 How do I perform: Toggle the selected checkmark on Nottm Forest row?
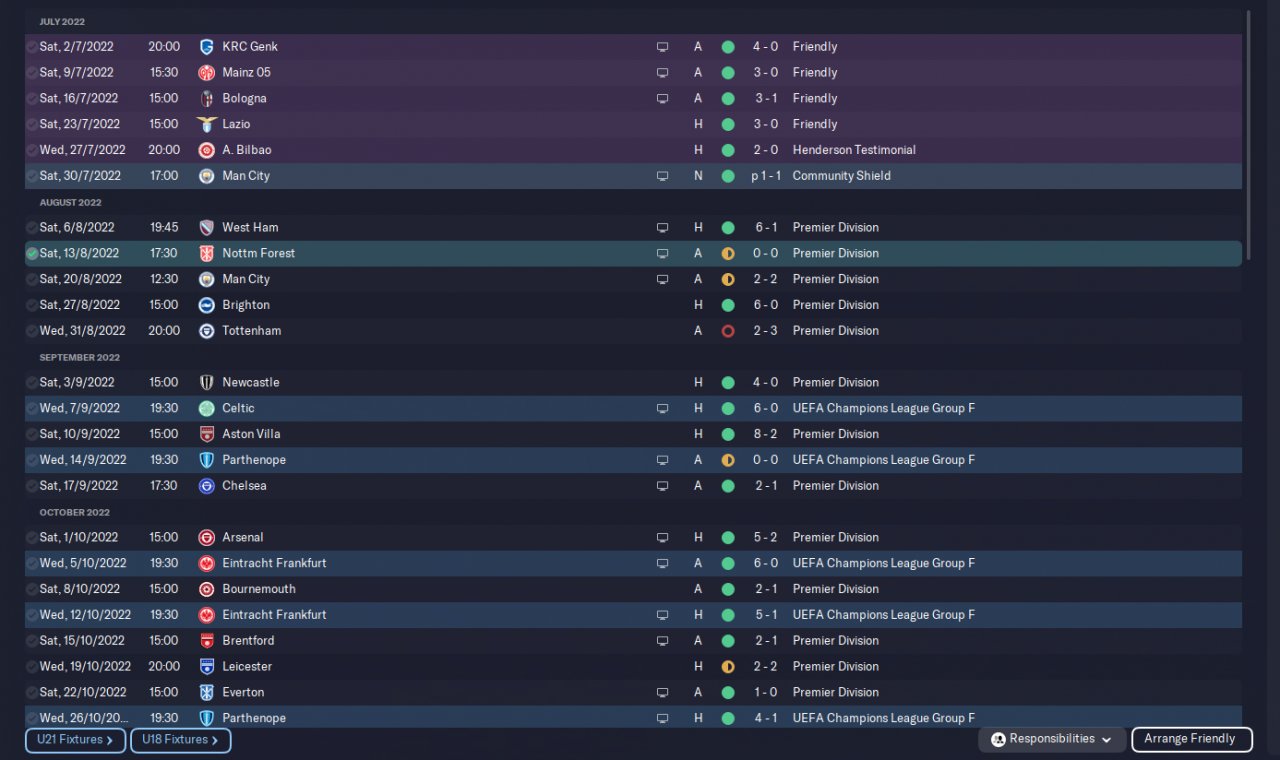[32, 254]
